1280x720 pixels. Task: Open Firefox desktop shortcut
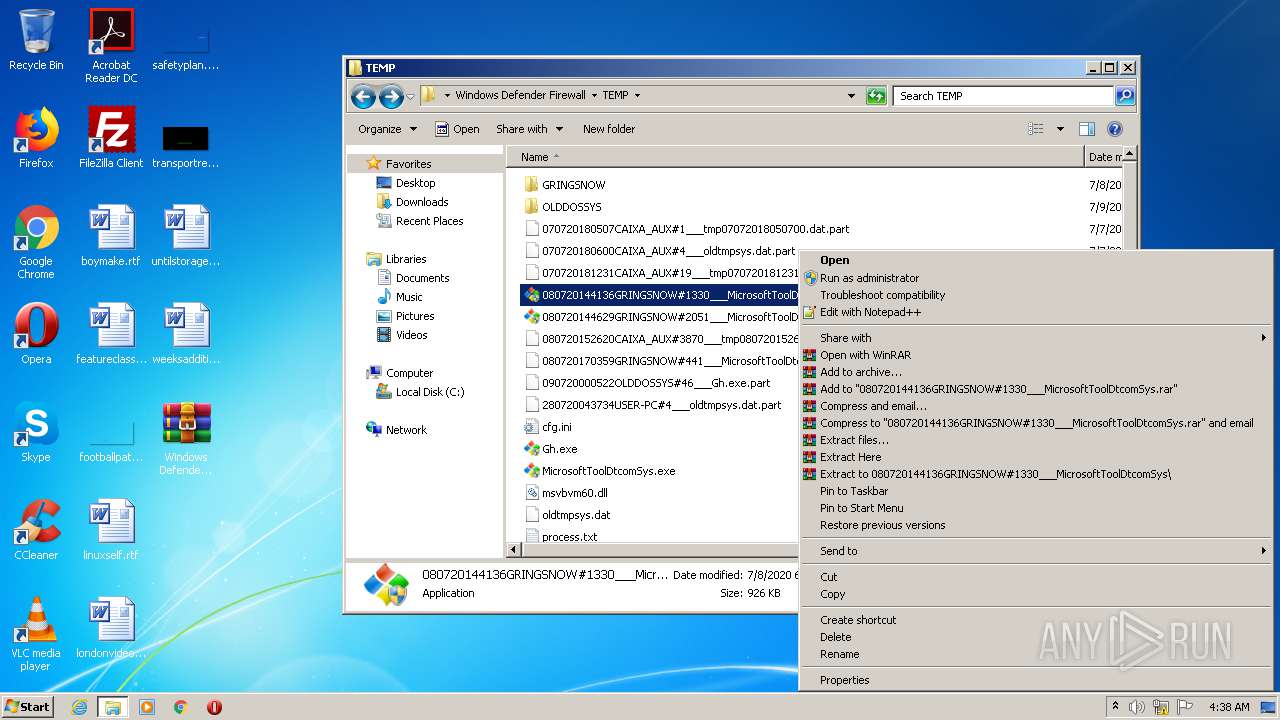click(36, 138)
